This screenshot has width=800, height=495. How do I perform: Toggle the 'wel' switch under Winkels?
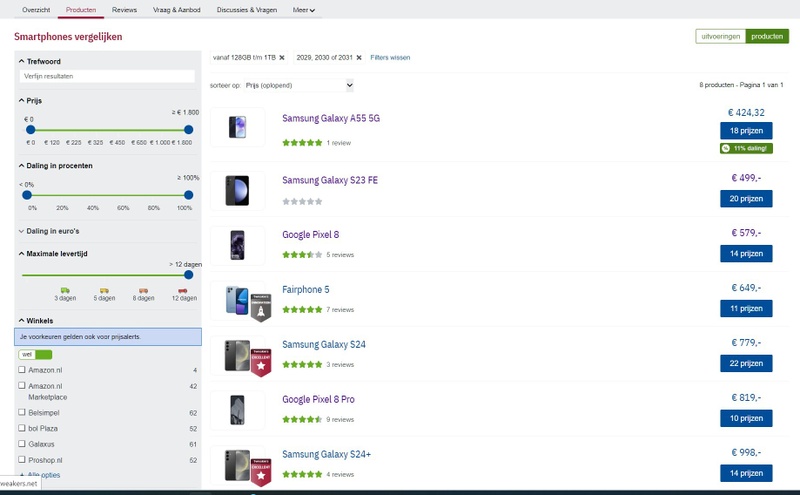pos(35,354)
